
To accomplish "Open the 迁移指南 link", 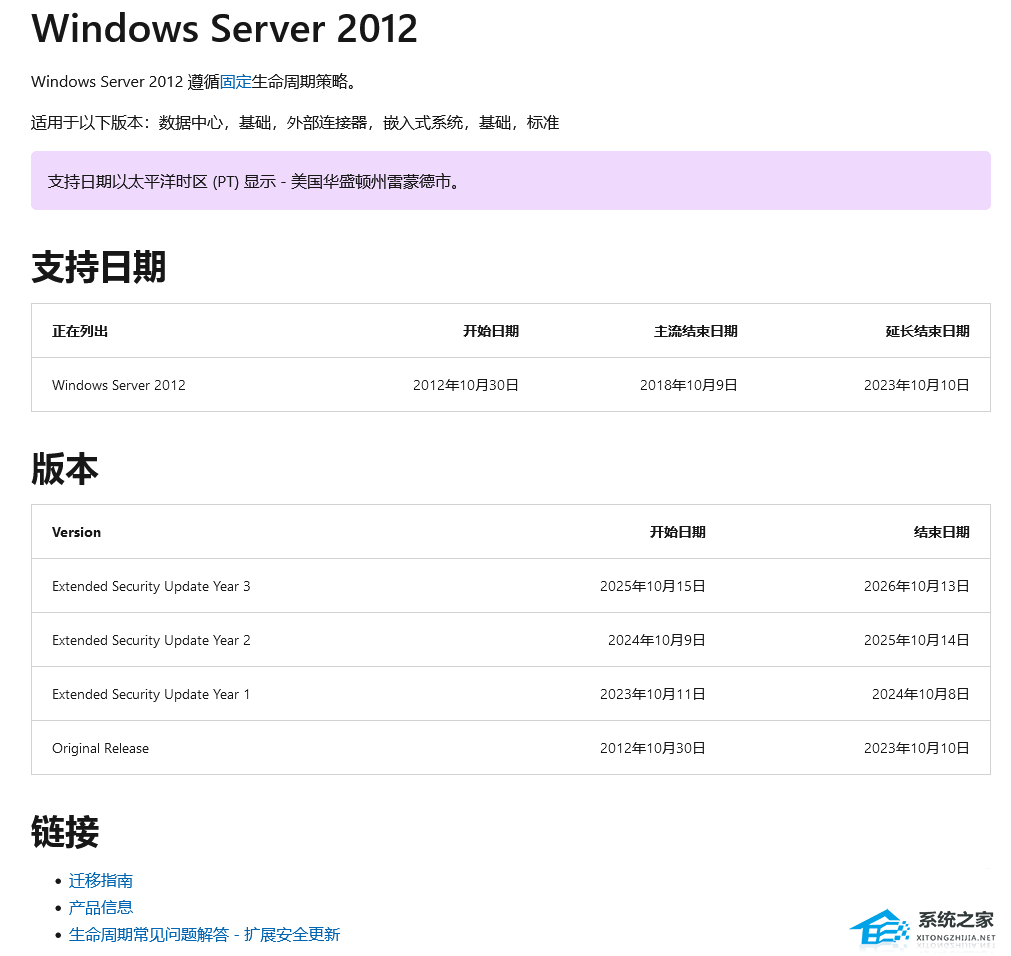I will click(x=101, y=881).
